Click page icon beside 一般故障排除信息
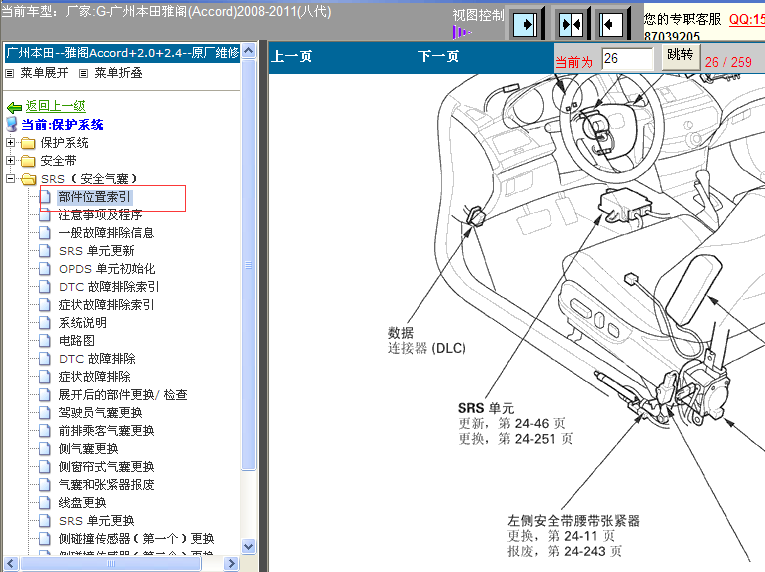765x572 pixels. [45, 233]
